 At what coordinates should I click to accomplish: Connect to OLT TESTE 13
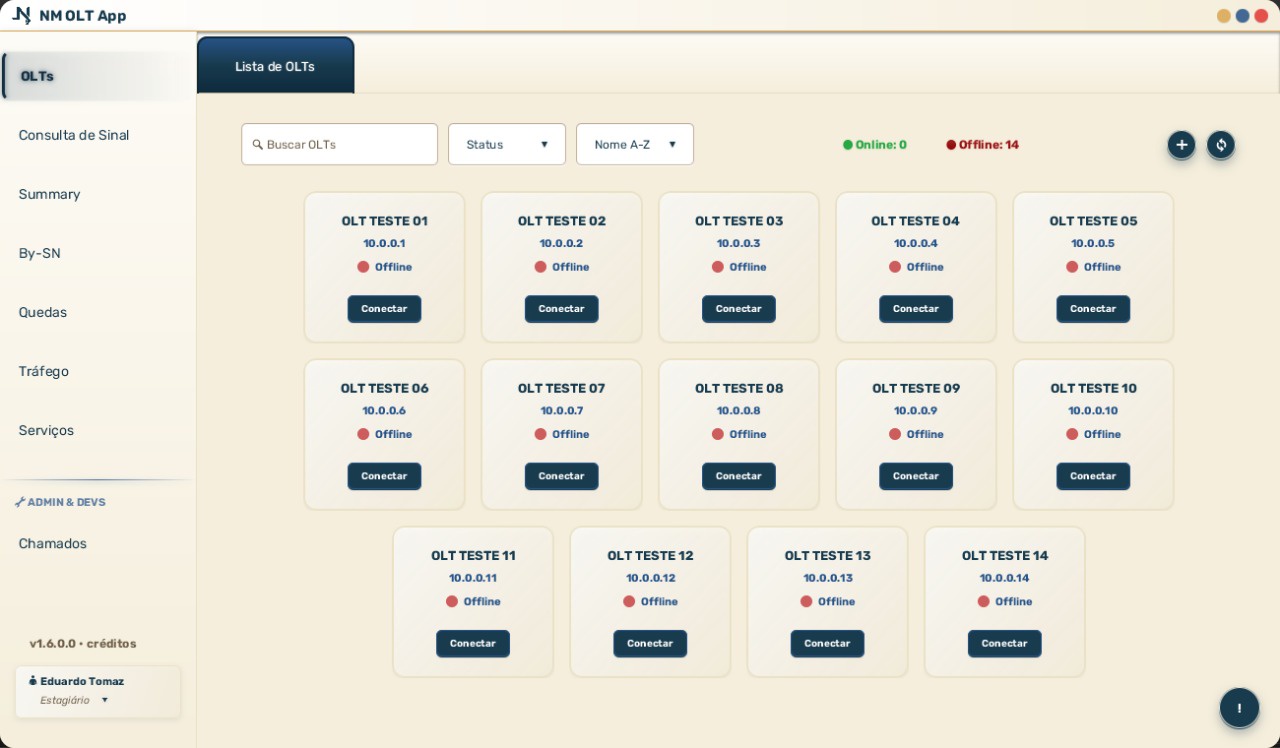[827, 643]
